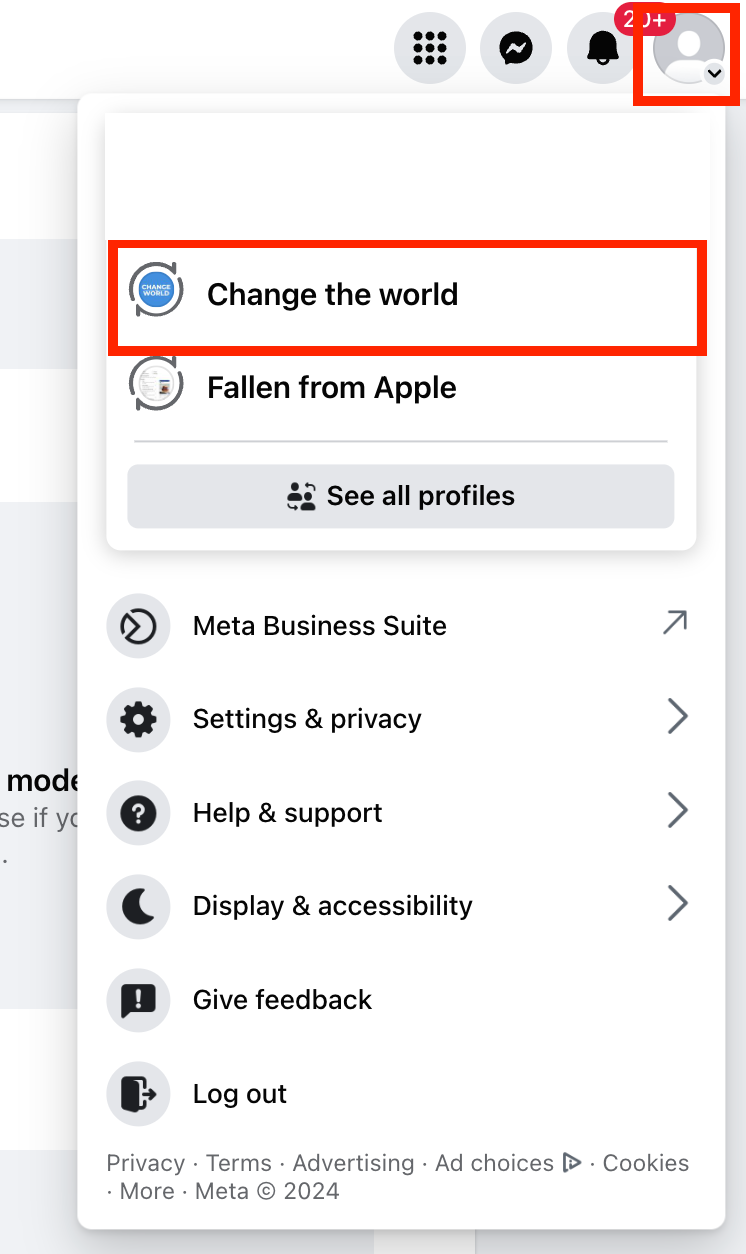Expand the Help & support chevron arrow
This screenshot has width=746, height=1254.
677,811
